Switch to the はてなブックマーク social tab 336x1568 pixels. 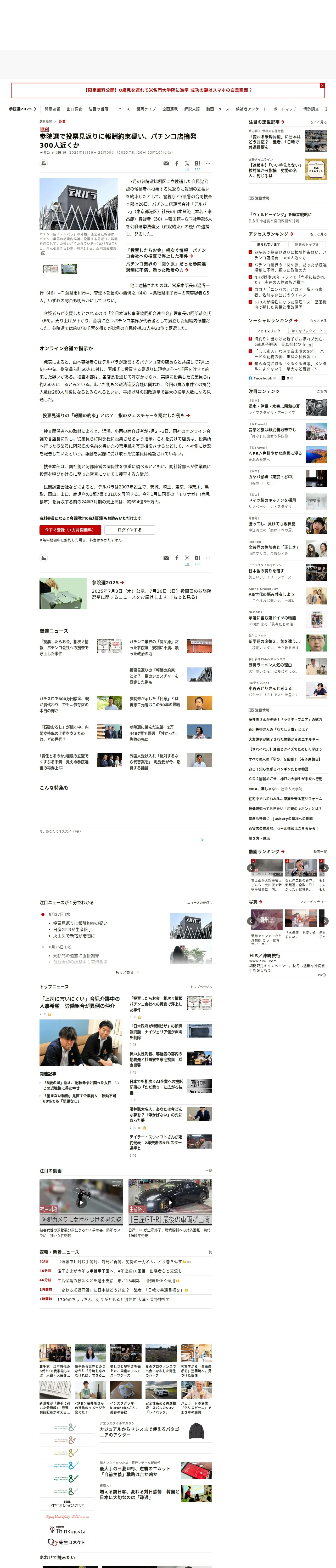coord(307,331)
